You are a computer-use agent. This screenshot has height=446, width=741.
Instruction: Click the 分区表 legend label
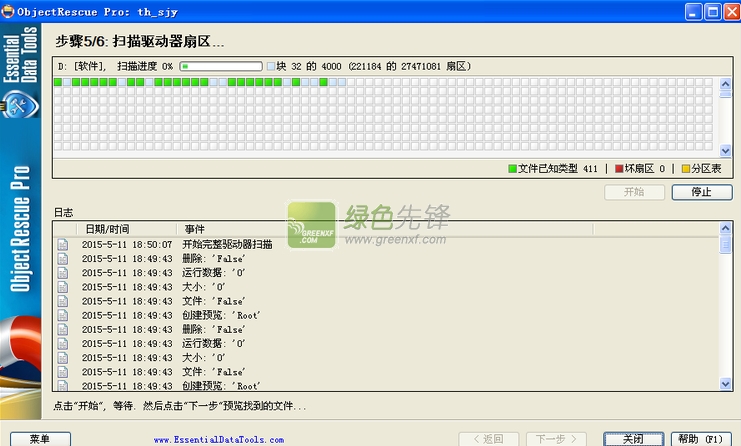706,169
